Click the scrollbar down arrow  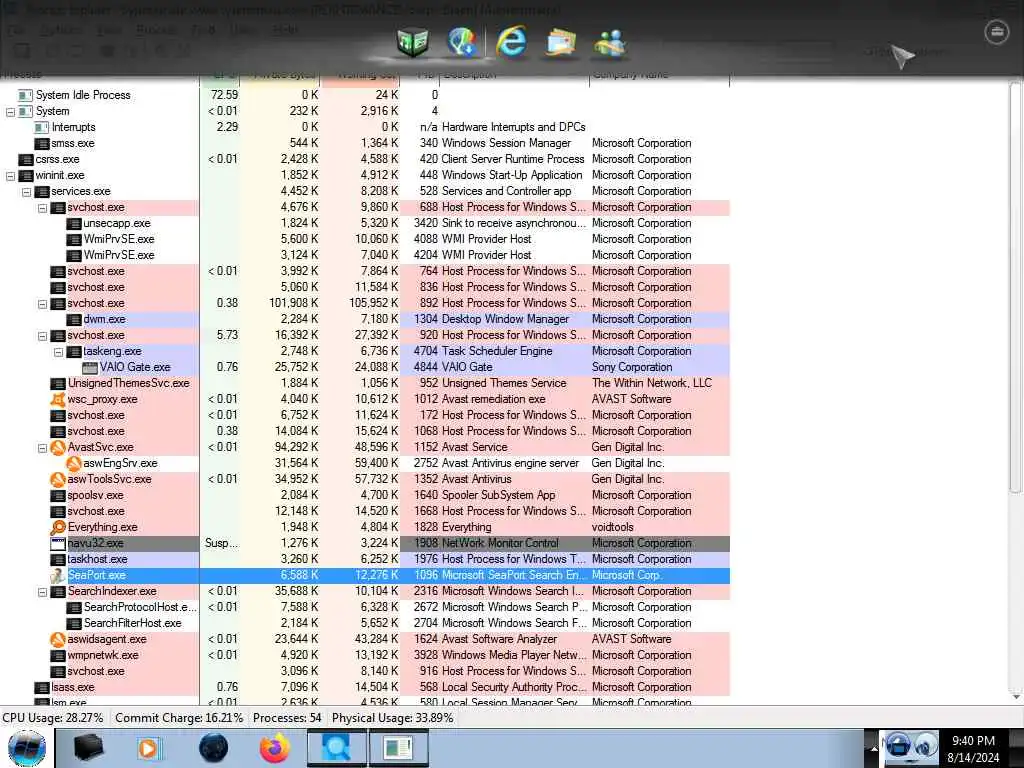point(1016,697)
